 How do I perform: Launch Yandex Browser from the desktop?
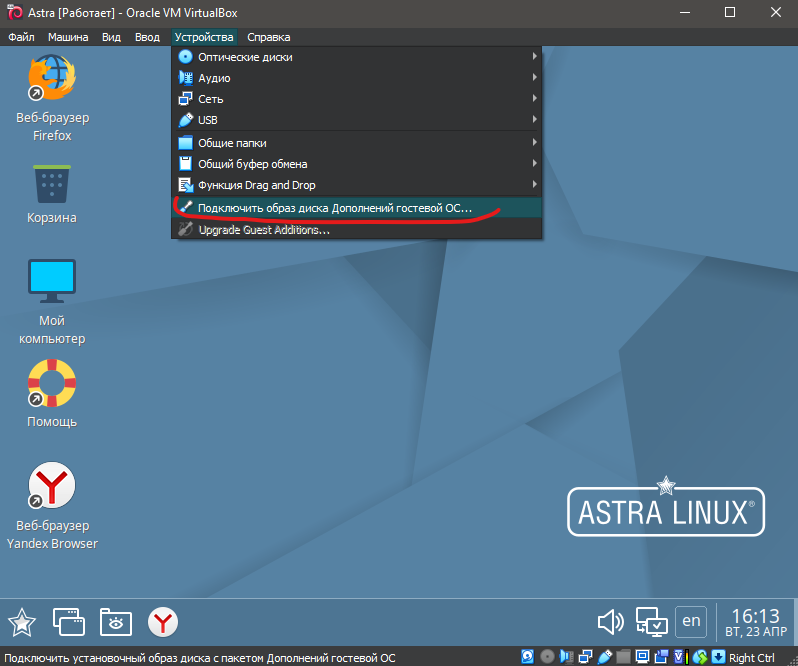coord(52,485)
